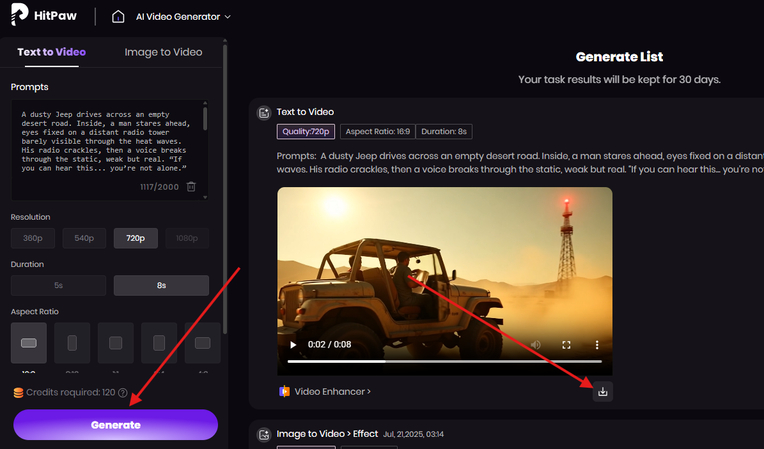Switch to the Text to Video tab
This screenshot has width=764, height=449.
[x=52, y=52]
